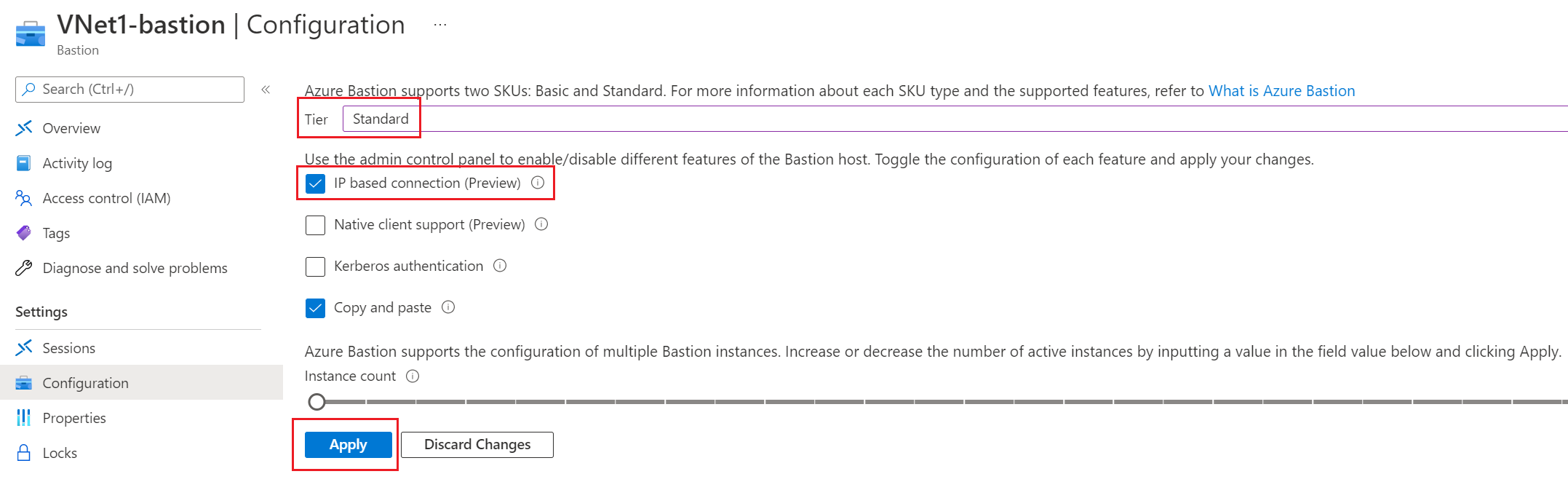Viewport: 1568px width, 482px height.
Task: Click the Bastion resource icon in header
Action: [x=31, y=33]
